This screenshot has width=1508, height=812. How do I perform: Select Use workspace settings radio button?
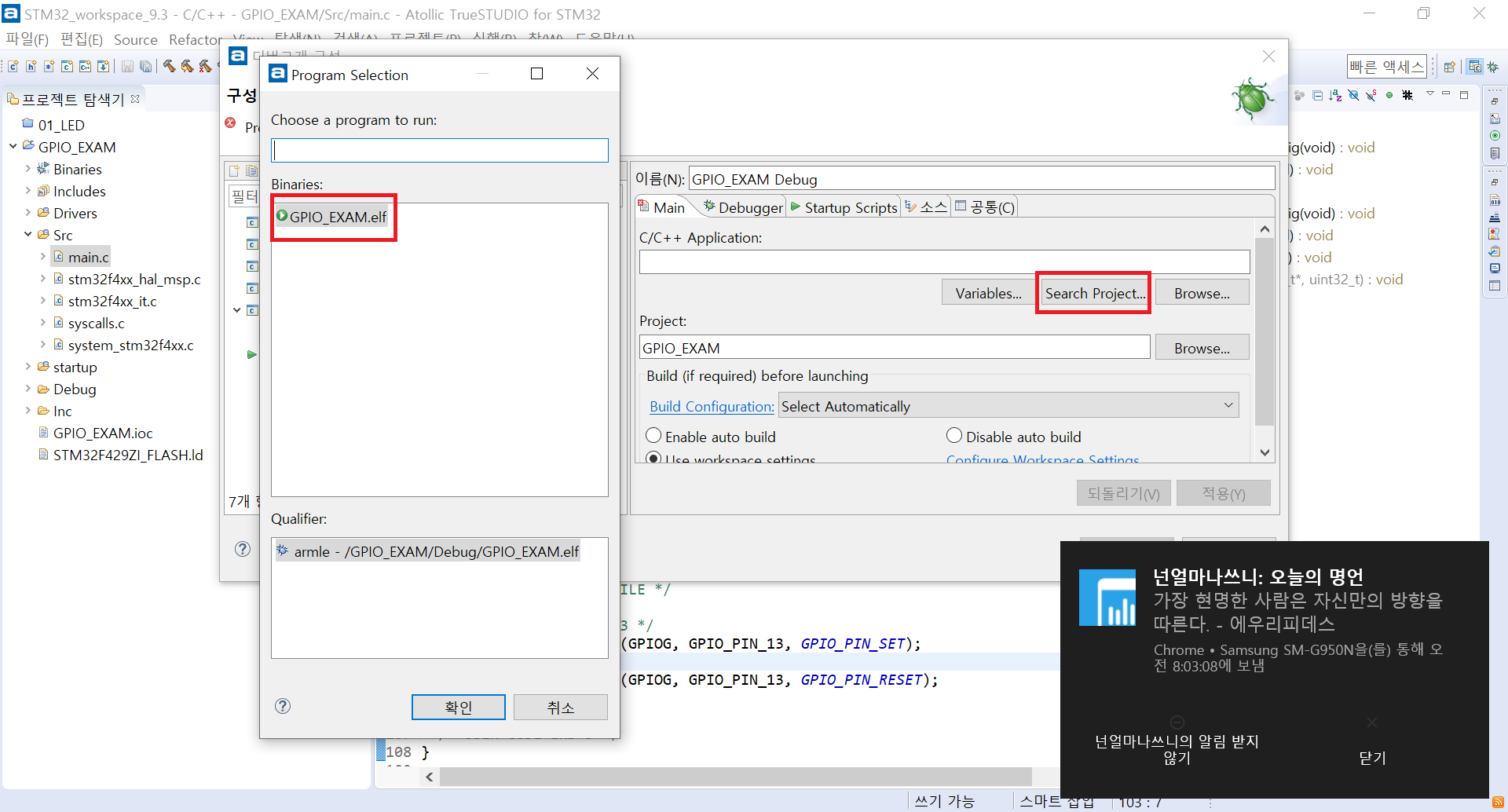(x=653, y=459)
